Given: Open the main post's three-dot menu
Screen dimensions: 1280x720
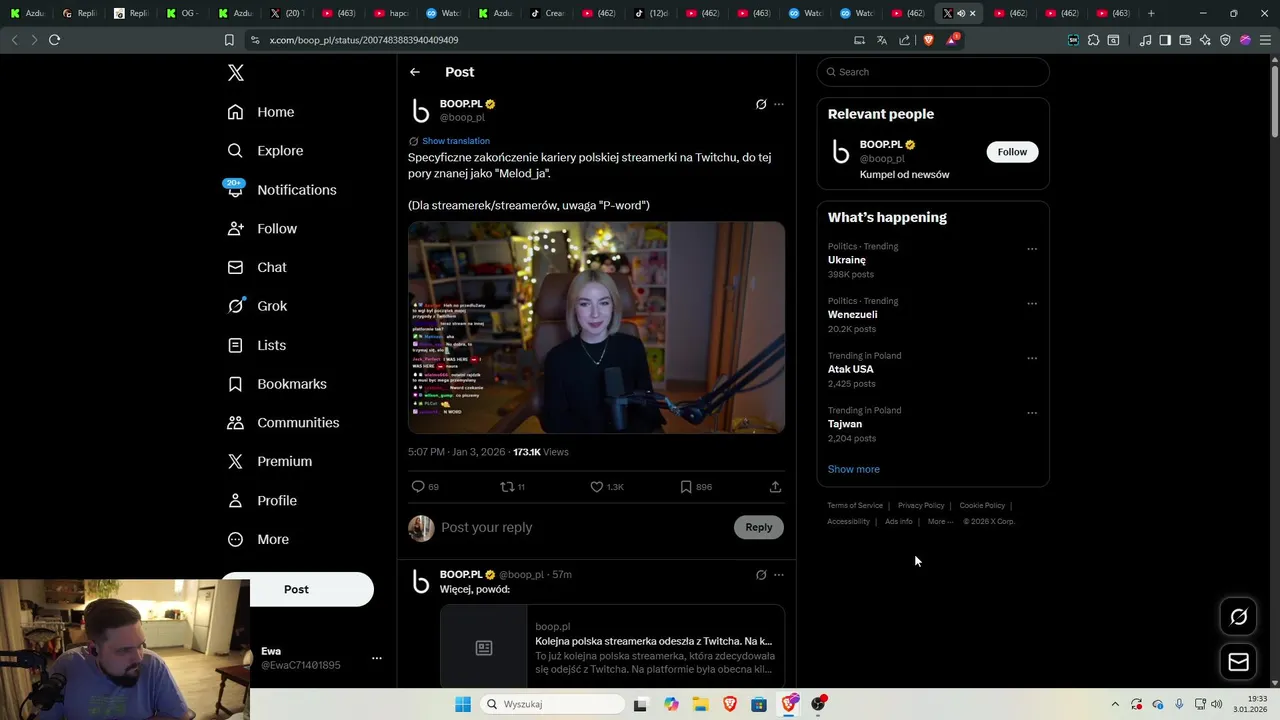Looking at the screenshot, I should click(779, 104).
